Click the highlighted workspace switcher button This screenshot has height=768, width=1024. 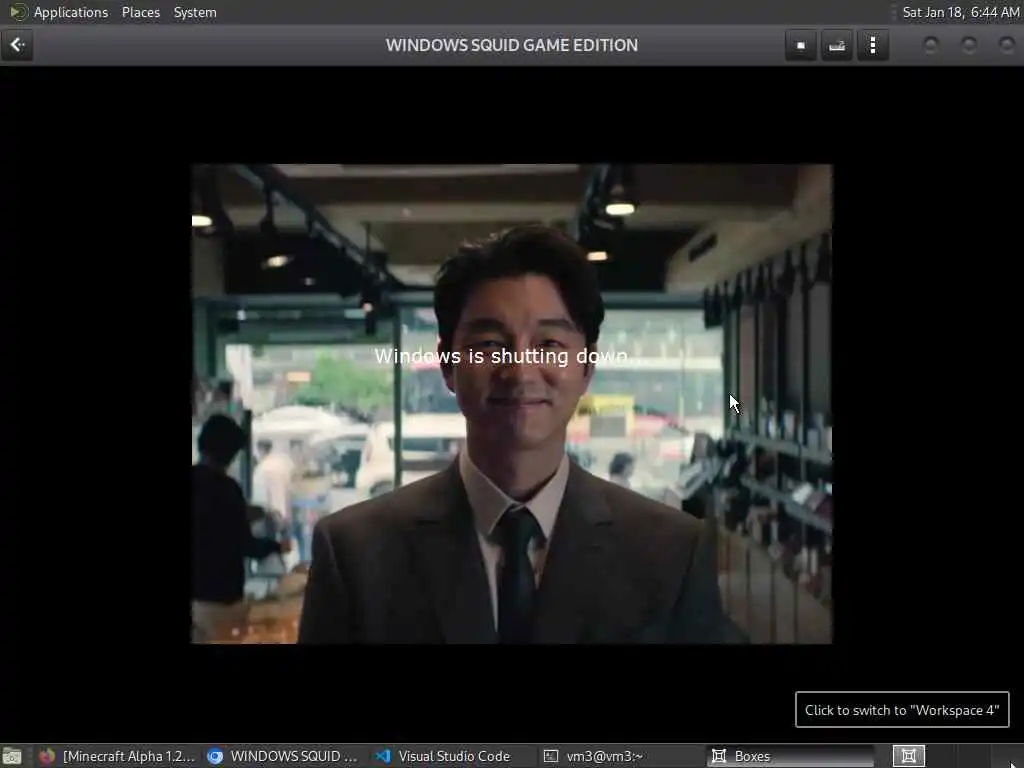pyautogui.click(x=908, y=756)
